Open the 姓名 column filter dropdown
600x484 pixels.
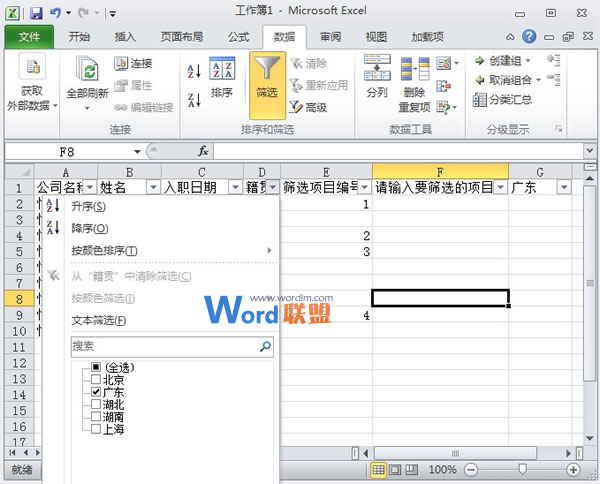coord(152,187)
